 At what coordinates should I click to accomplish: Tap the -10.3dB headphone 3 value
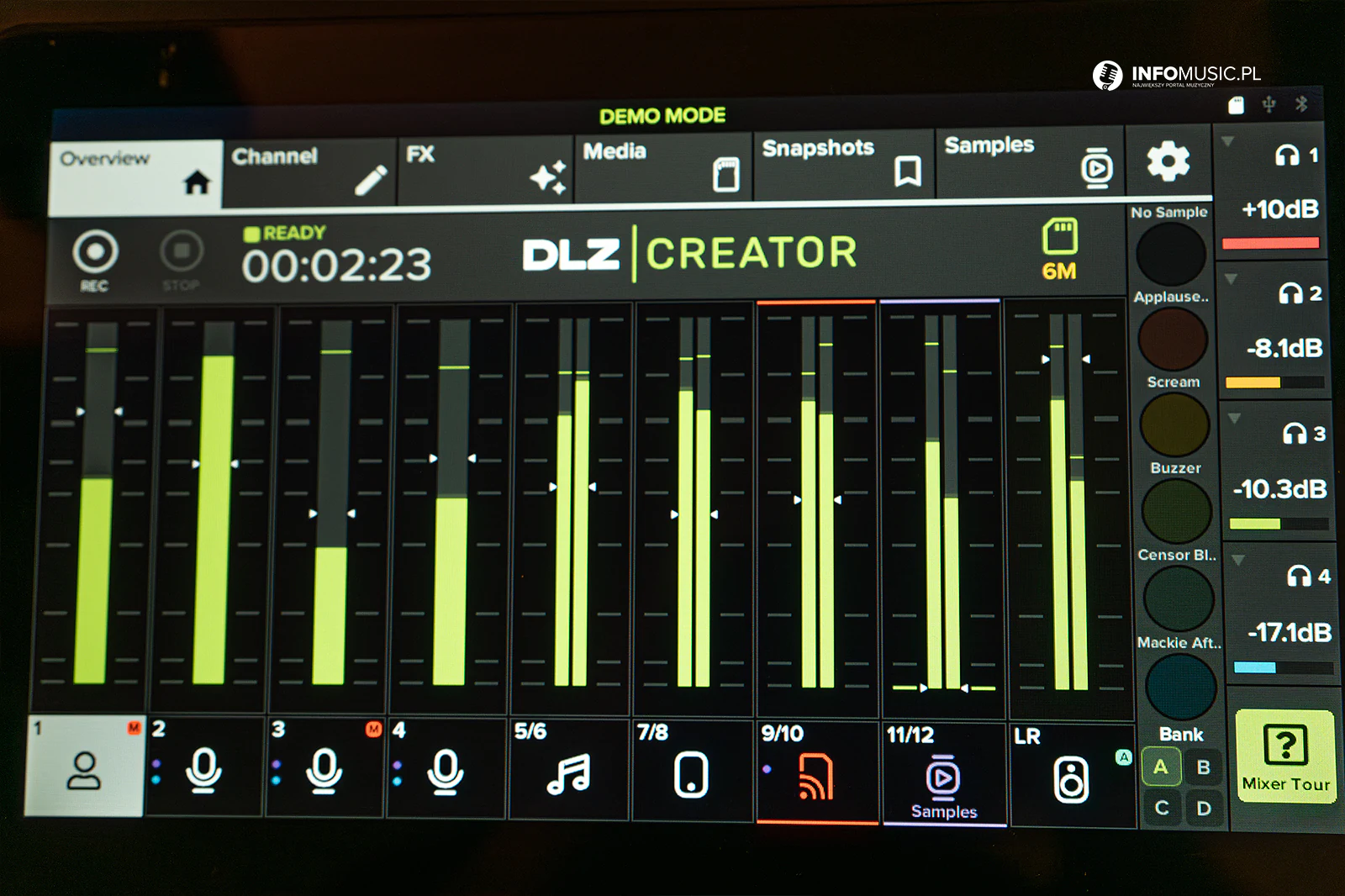click(1280, 488)
